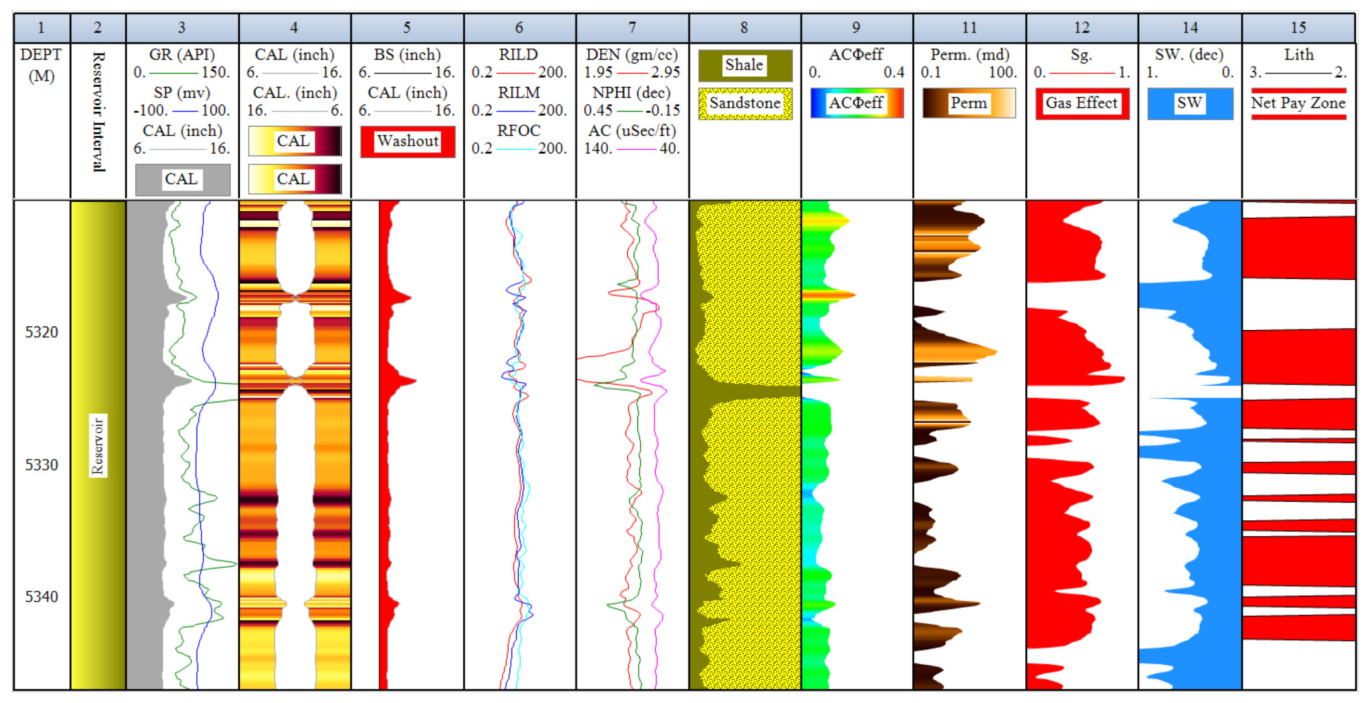Viewport: 1366px width, 703px height.
Task: Click the SP (mv) curve label
Action: click(x=182, y=92)
